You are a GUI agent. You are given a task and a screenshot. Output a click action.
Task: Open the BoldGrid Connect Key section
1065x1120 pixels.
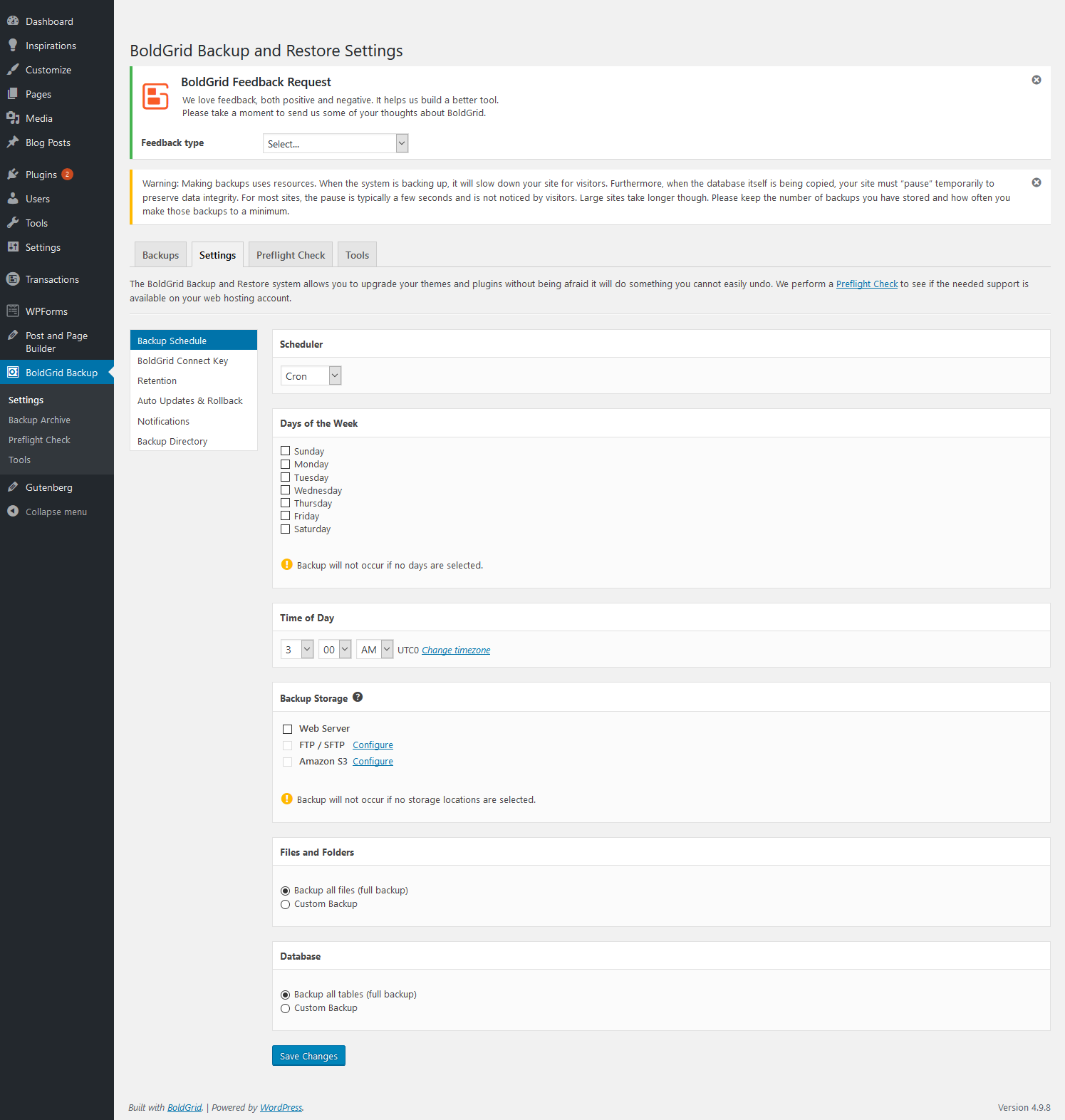click(x=194, y=361)
